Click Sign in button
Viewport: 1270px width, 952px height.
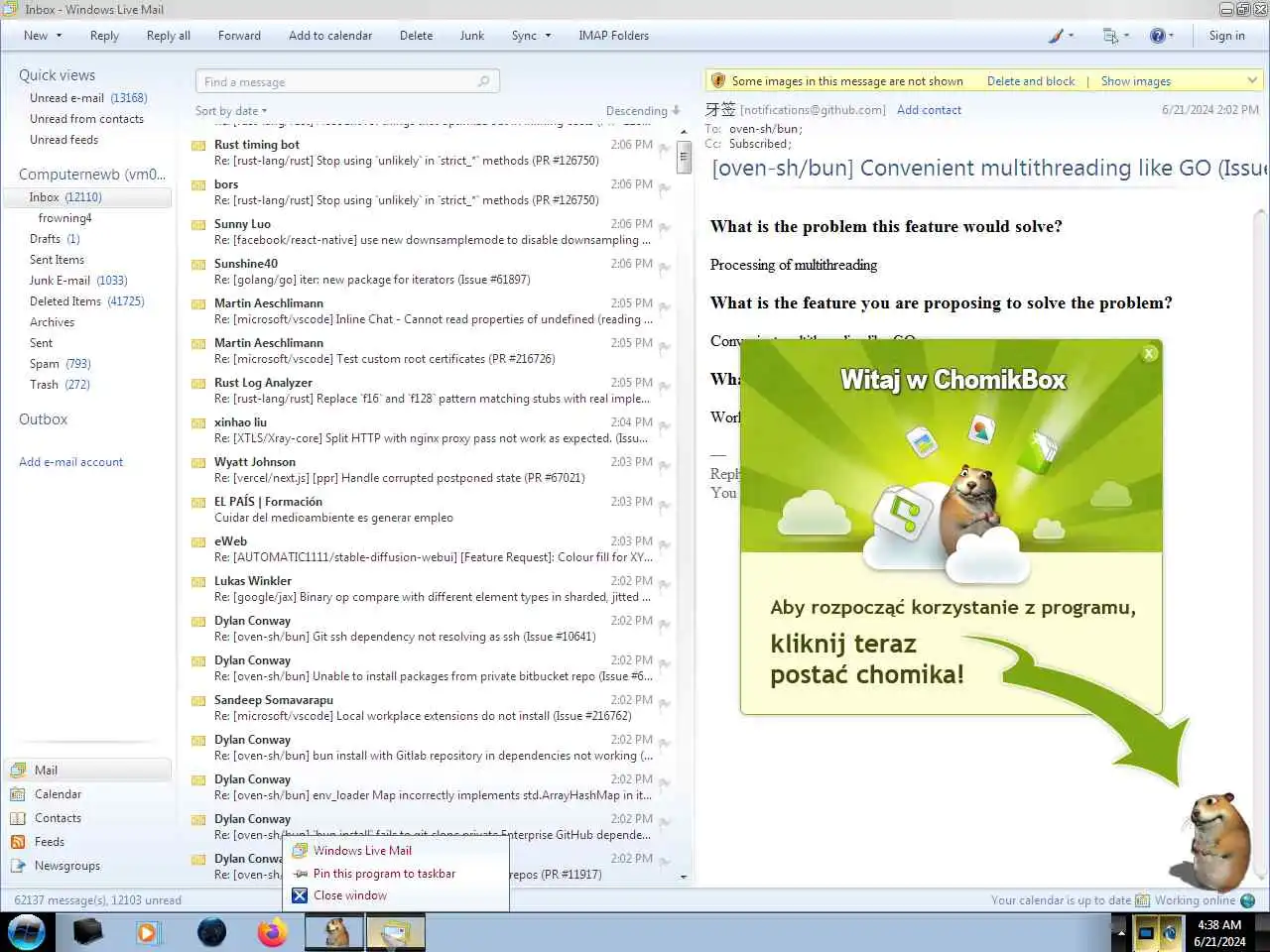(x=1226, y=36)
